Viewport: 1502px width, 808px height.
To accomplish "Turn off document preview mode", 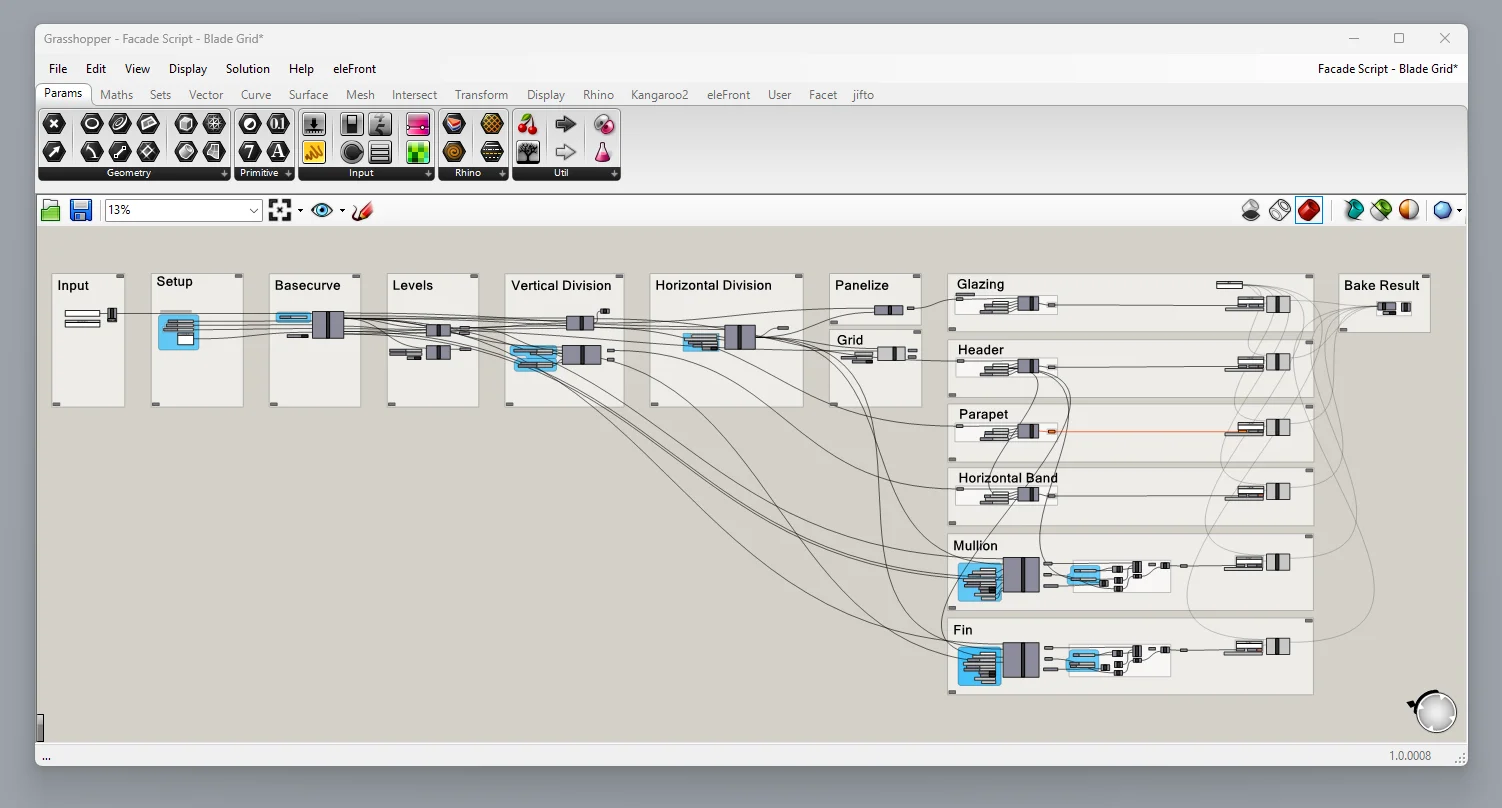I will pyautogui.click(x=1251, y=210).
